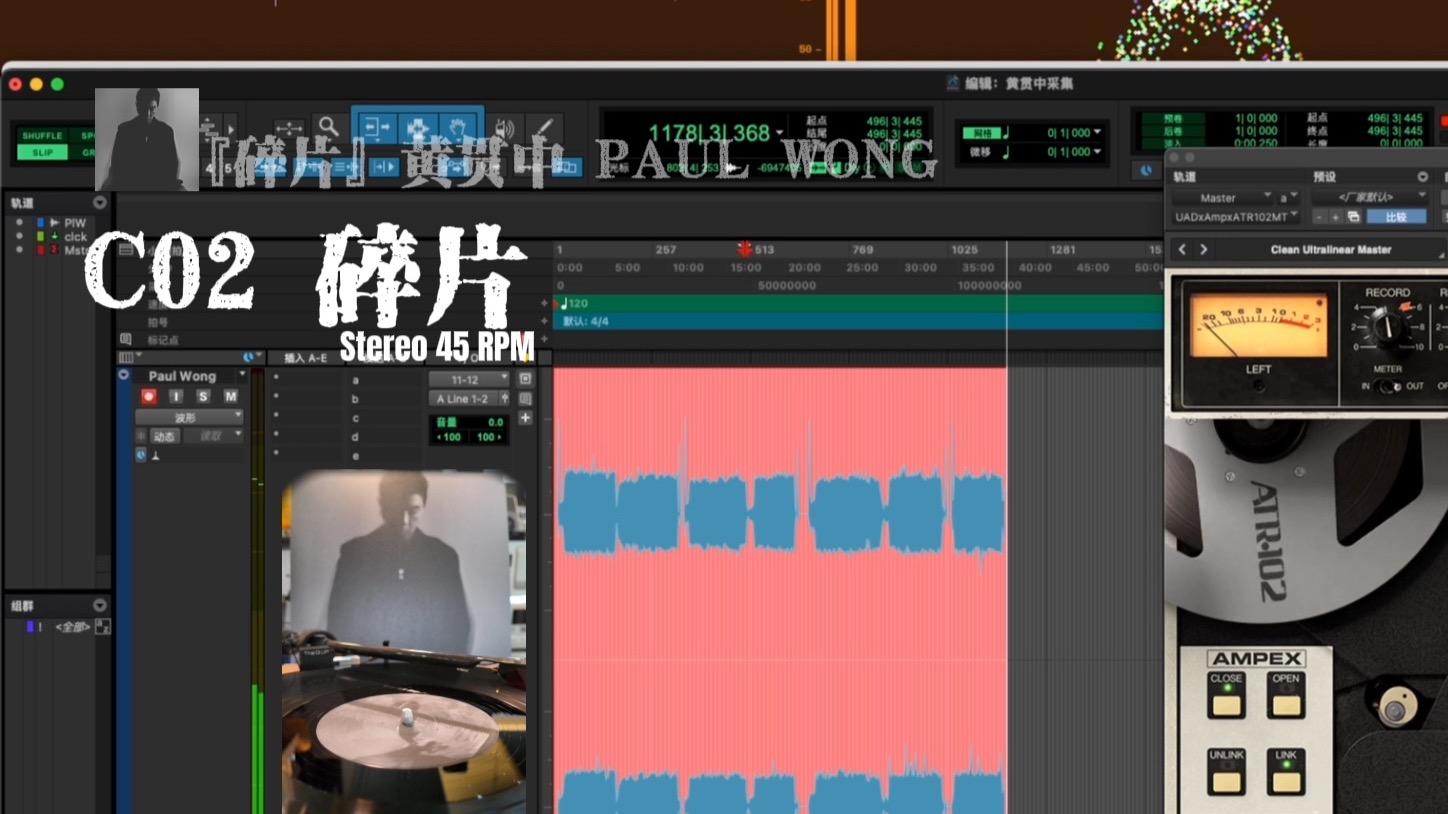Screen dimensions: 1448x814
Task: Toggle visibility dot of clck track in track list
Action: [x=19, y=237]
